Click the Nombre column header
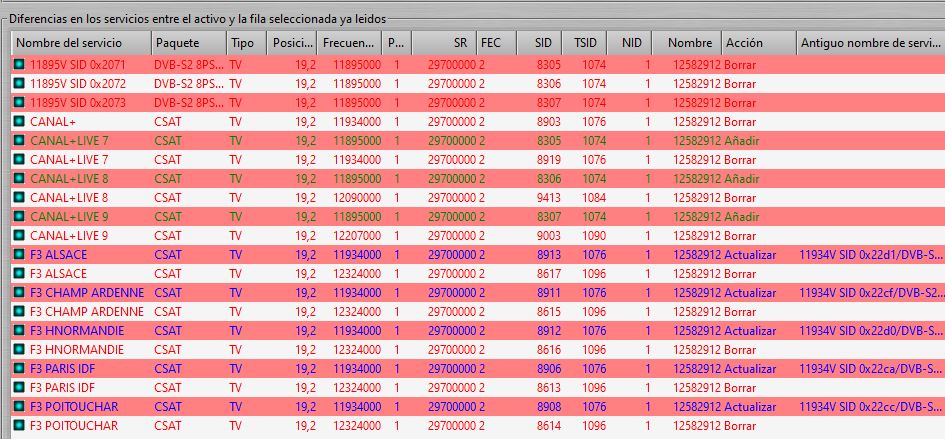The image size is (945, 439). 687,43
